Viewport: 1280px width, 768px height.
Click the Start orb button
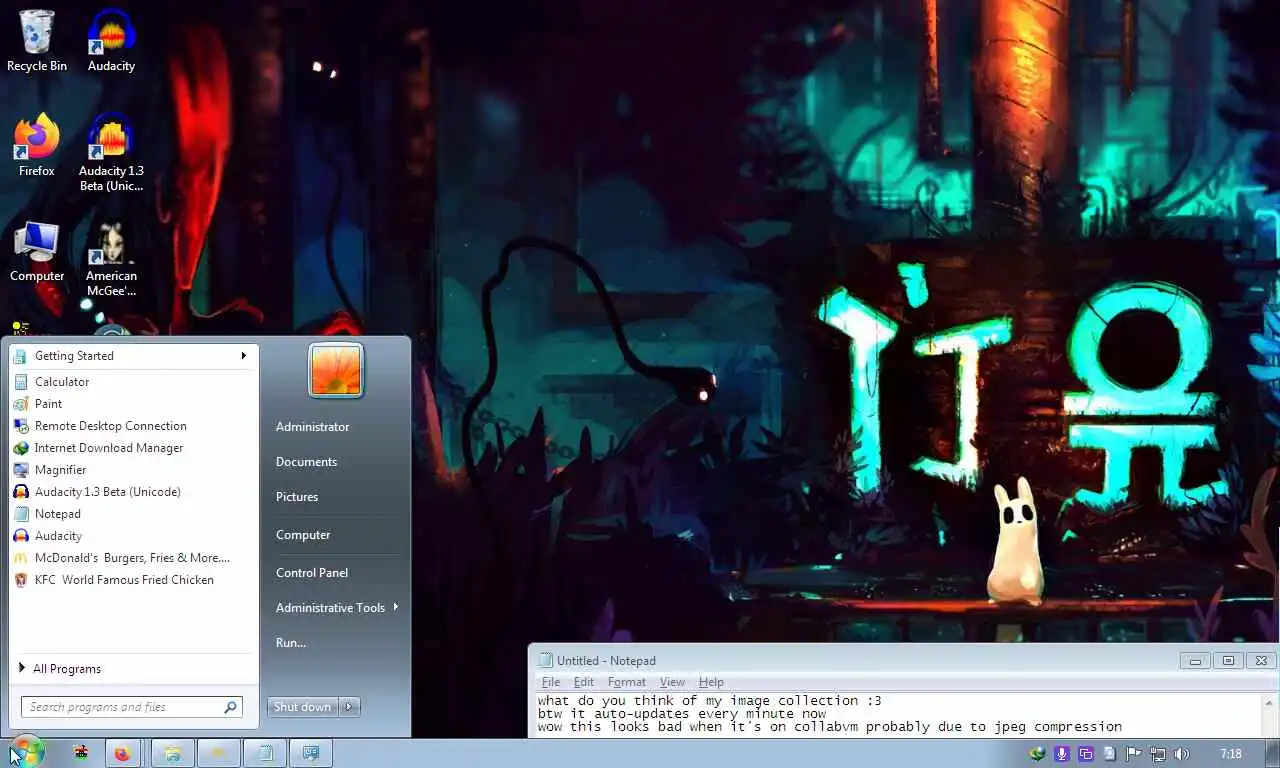[x=26, y=753]
